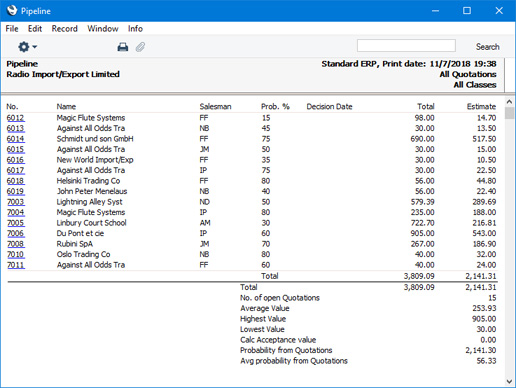Click the search input field
The image size is (516, 388).
406,46
